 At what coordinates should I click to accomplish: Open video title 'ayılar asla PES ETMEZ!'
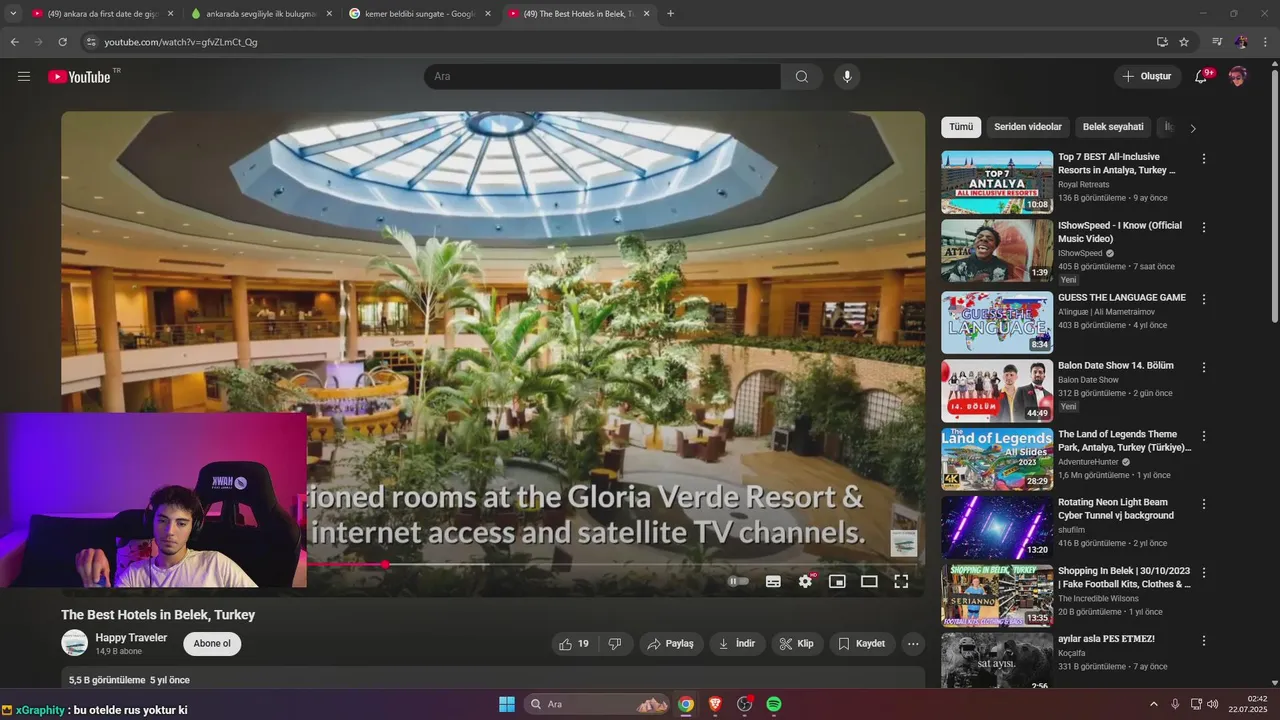1106,639
